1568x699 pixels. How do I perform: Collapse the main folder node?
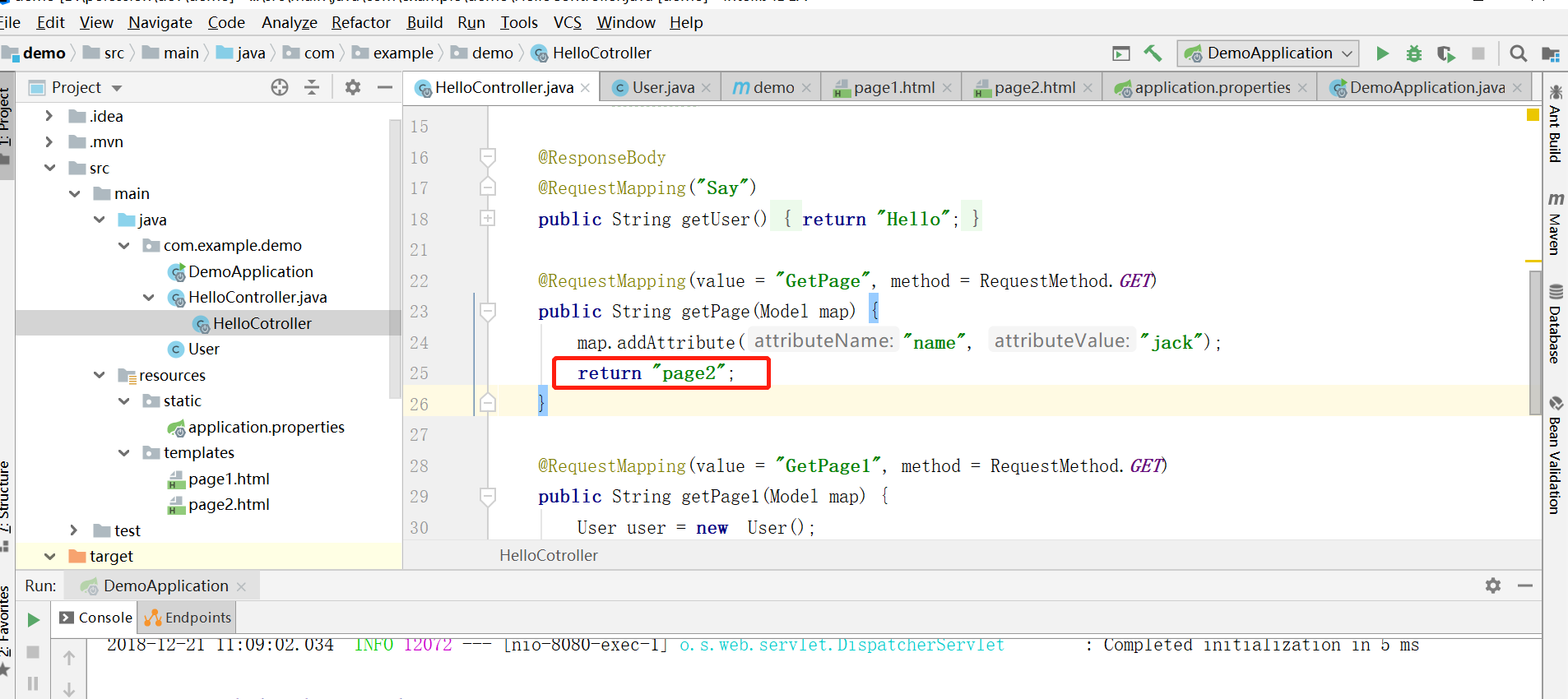pos(74,193)
